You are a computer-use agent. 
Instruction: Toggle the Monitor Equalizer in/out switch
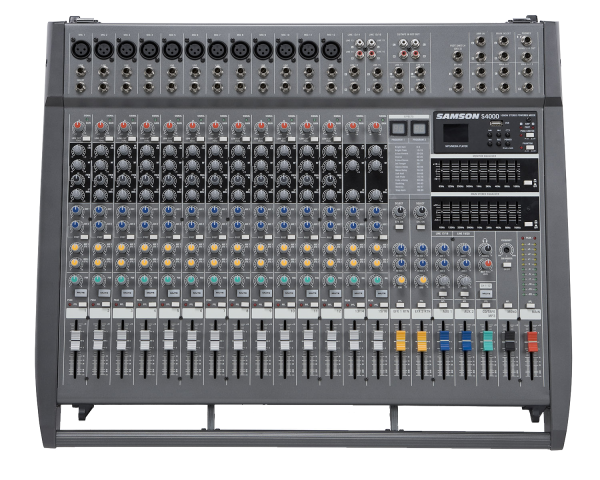pyautogui.click(x=528, y=183)
